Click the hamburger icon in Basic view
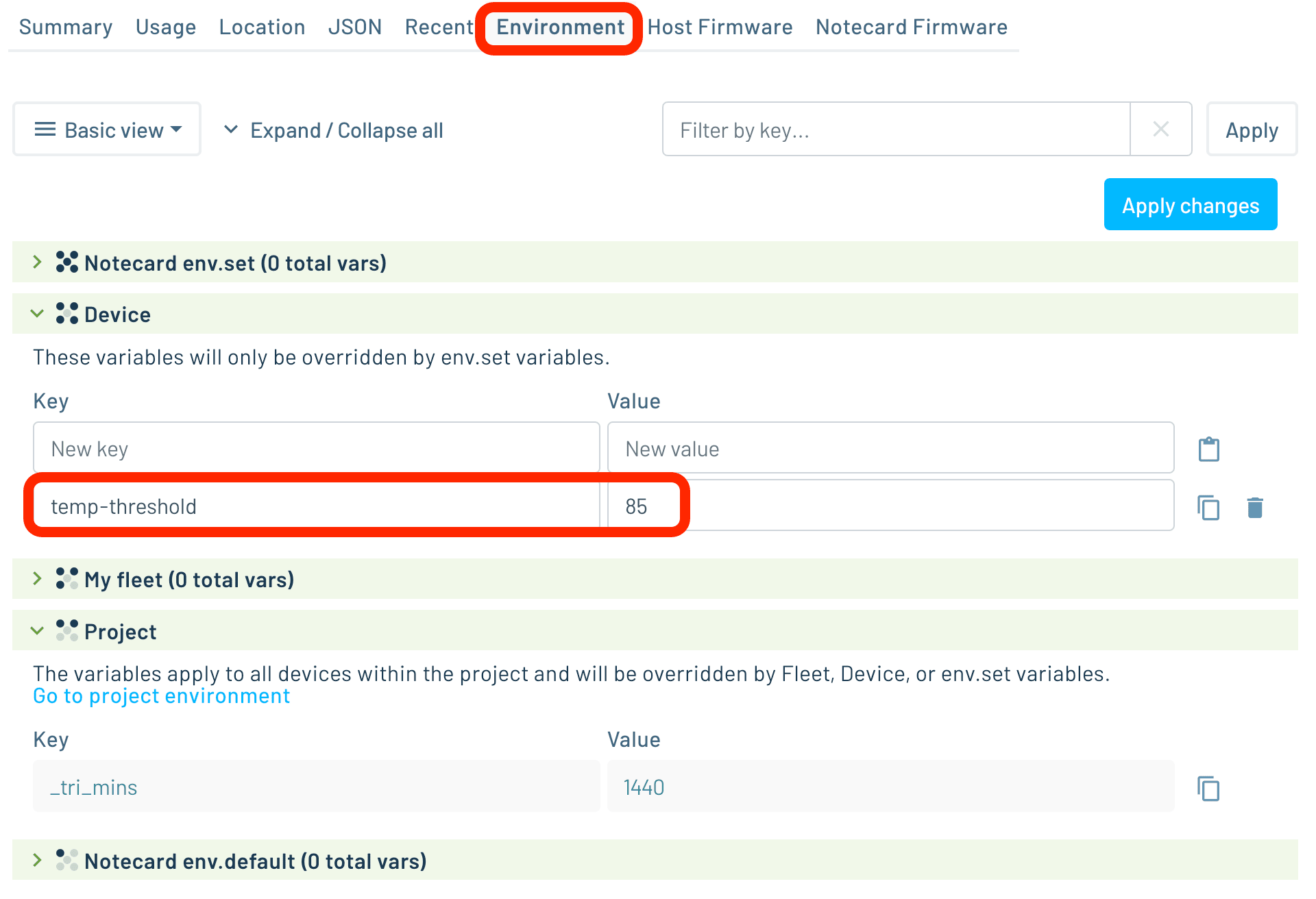Viewport: 1316px width, 899px height. [x=45, y=130]
